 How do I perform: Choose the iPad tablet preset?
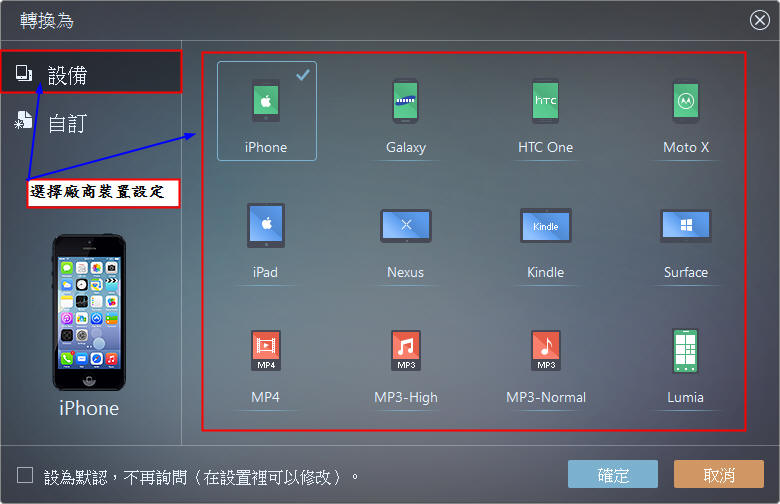tap(266, 226)
